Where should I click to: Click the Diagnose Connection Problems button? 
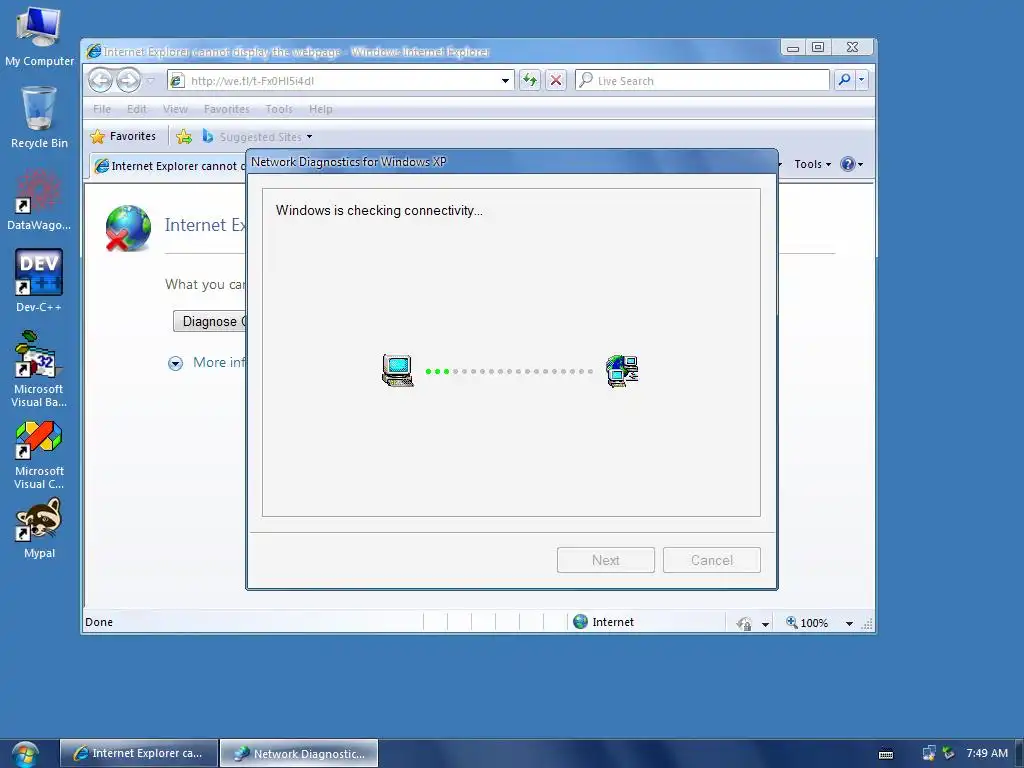210,321
